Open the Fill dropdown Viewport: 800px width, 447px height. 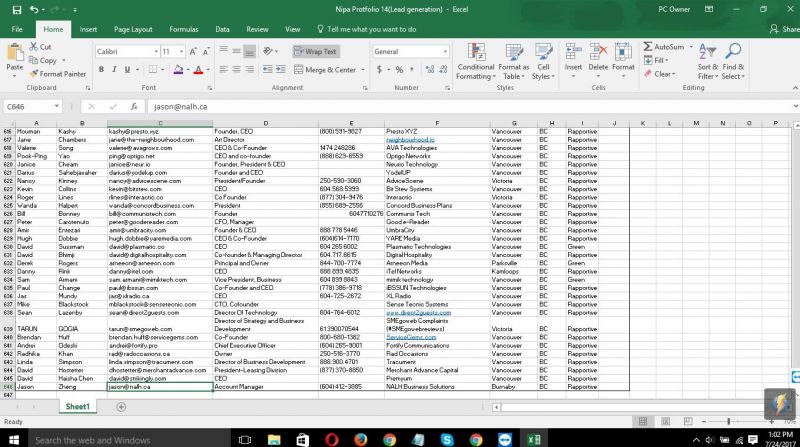pos(656,60)
